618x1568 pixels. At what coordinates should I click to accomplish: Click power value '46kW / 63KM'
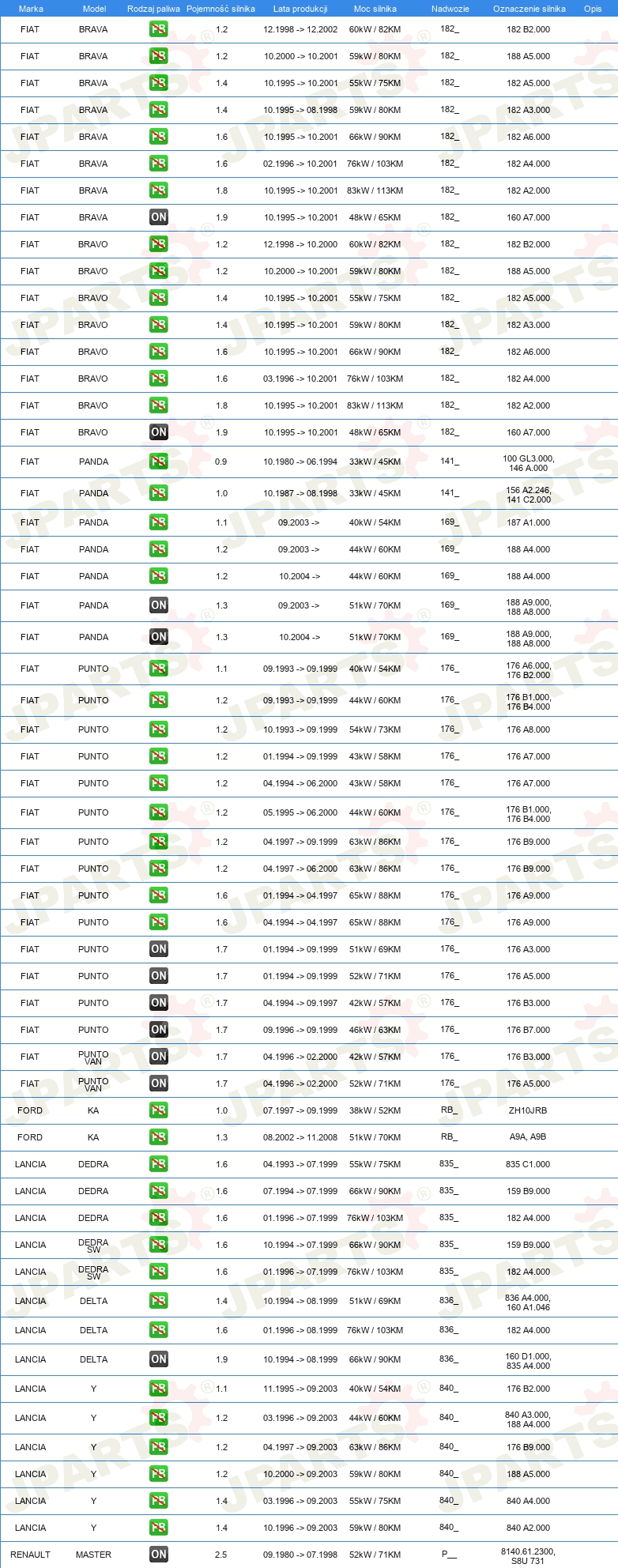coord(375,1030)
